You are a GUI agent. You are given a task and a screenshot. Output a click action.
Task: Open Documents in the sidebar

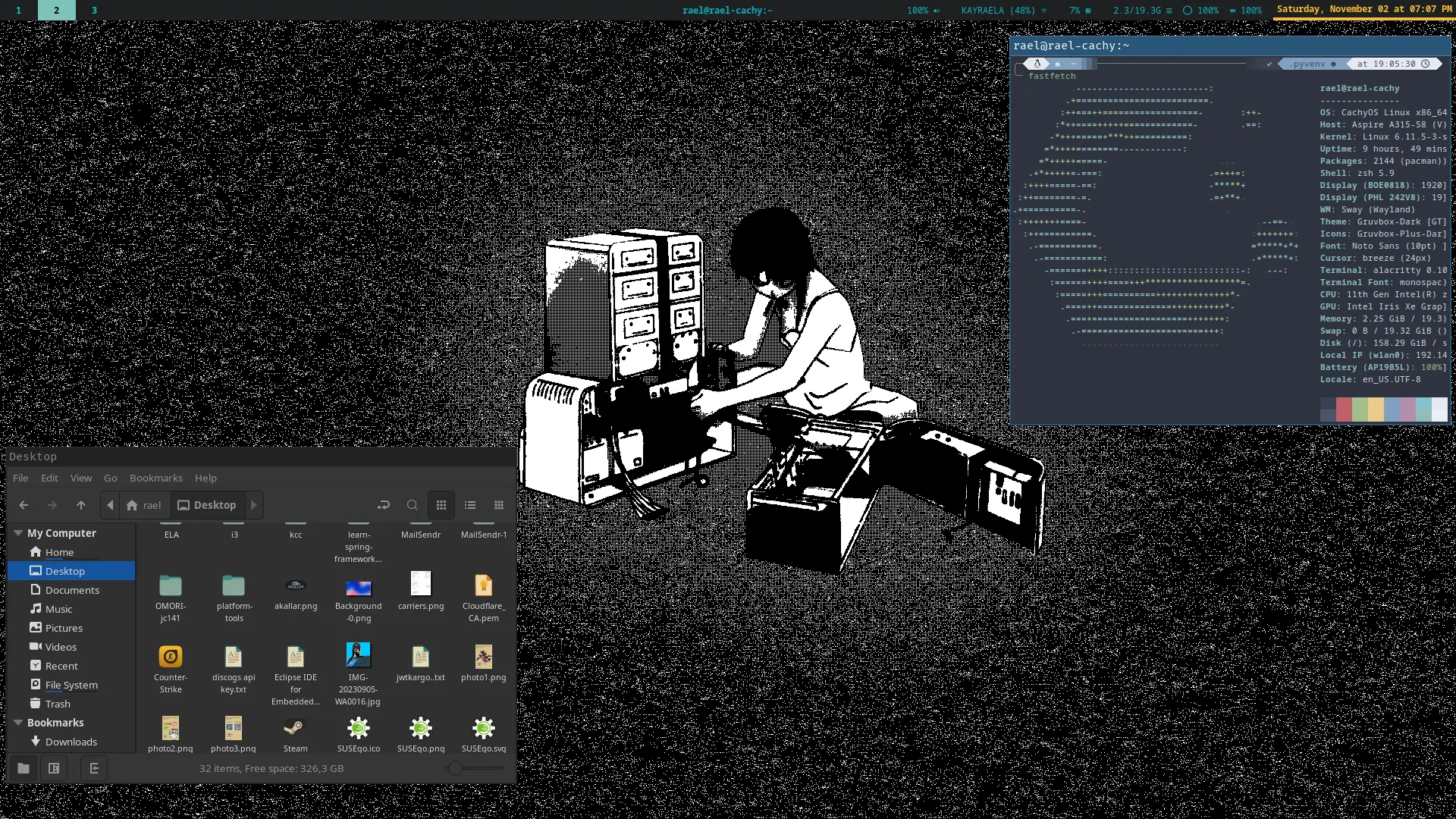coord(71,590)
